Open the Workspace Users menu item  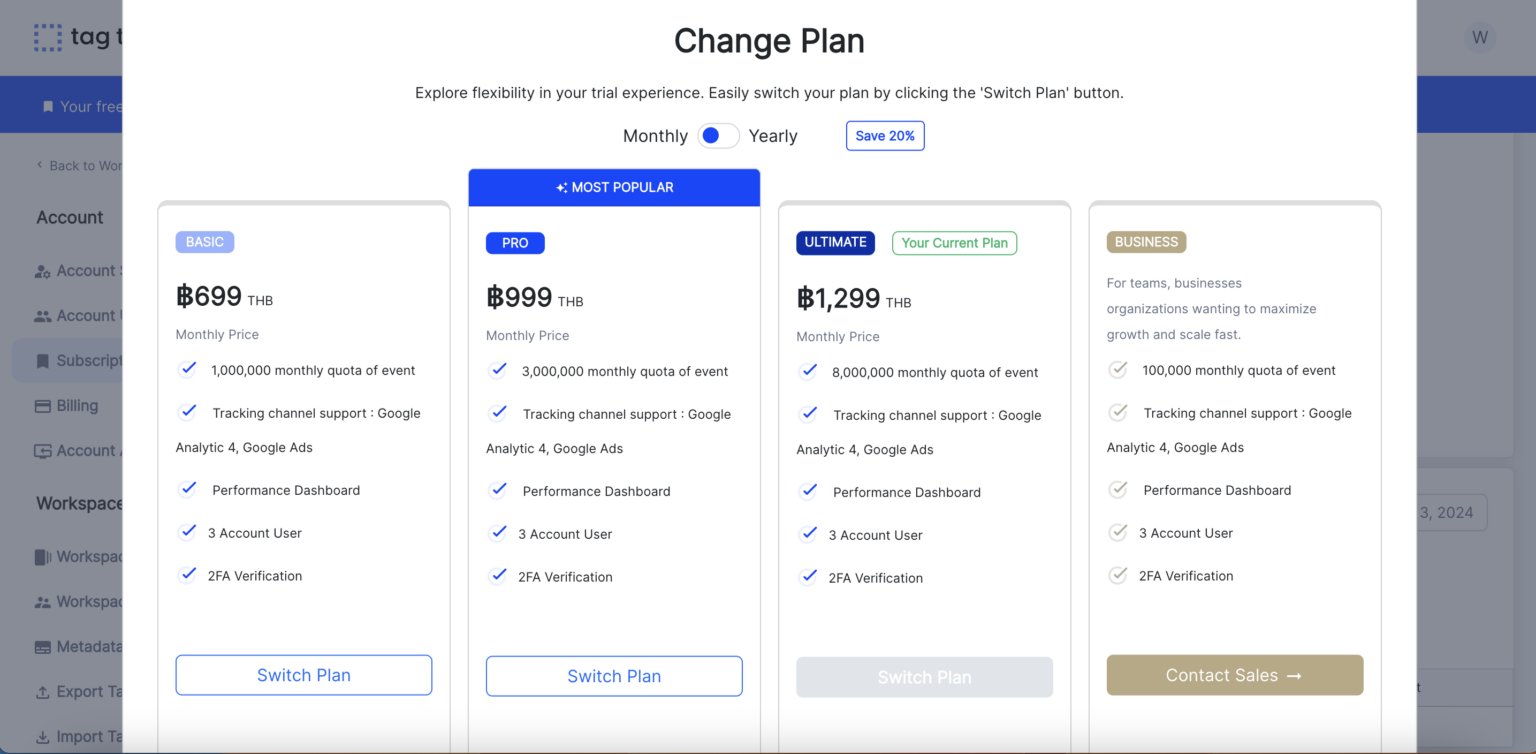[80, 601]
